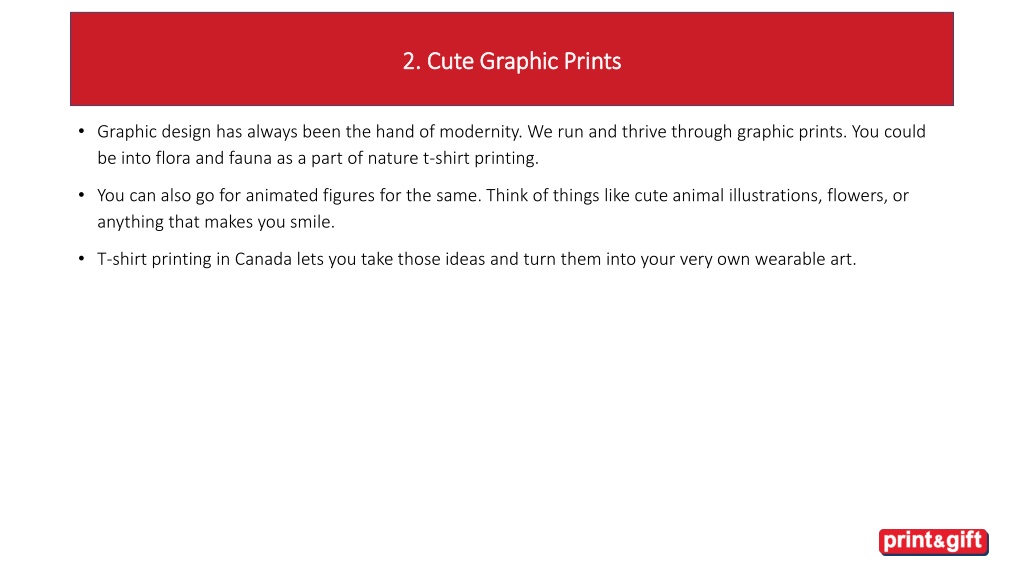Screen dimensions: 1024x576
Task: Click the phrase 'animated figures'
Action: tap(310, 196)
